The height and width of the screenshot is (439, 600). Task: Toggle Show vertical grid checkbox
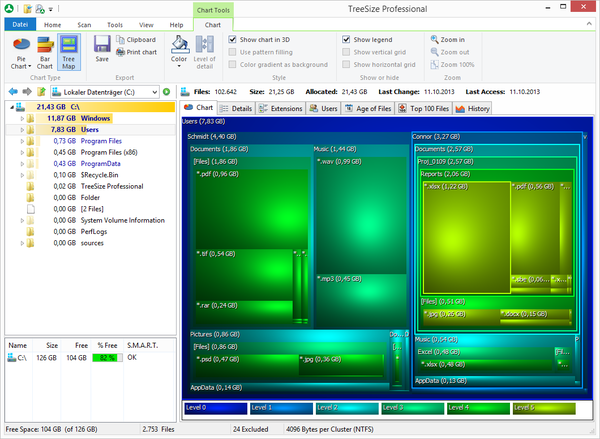coord(346,52)
